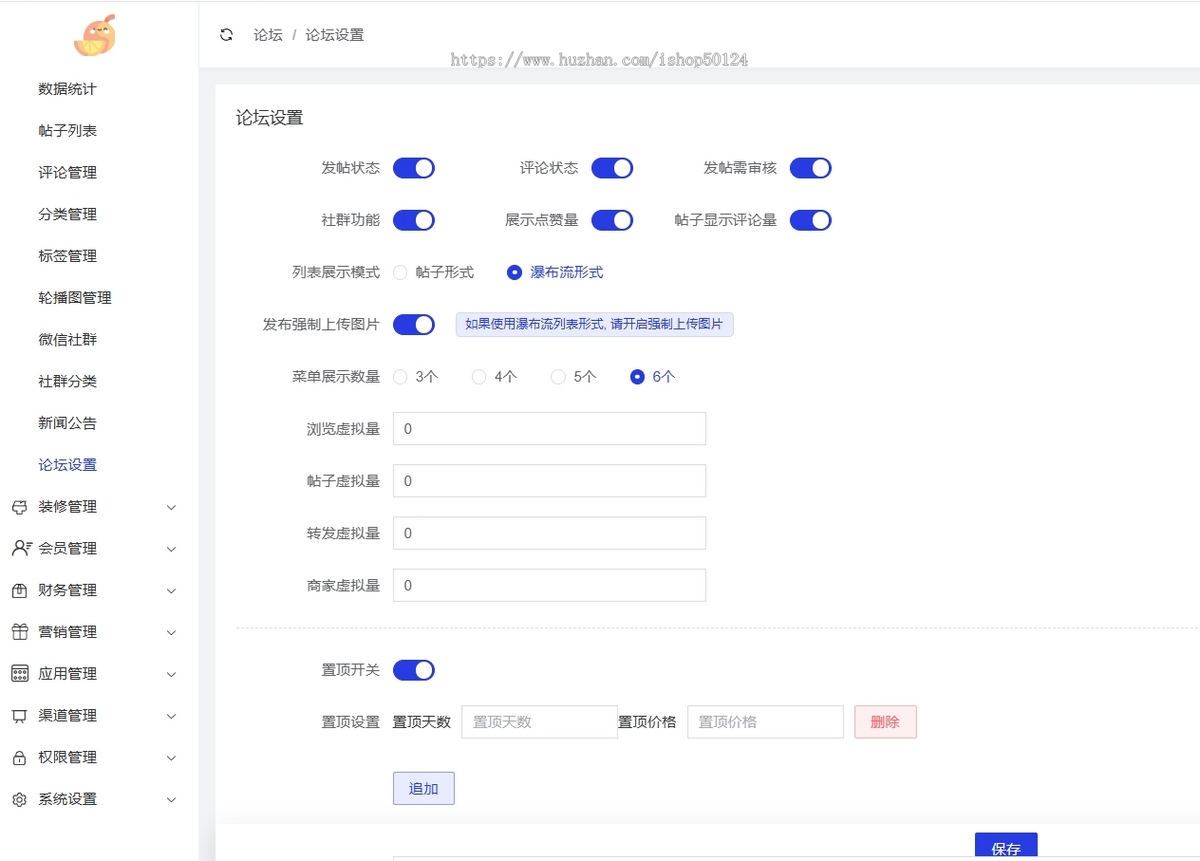Viewport: 1200px width, 861px height.
Task: Click the 系统设置 gear icon
Action: 19,800
